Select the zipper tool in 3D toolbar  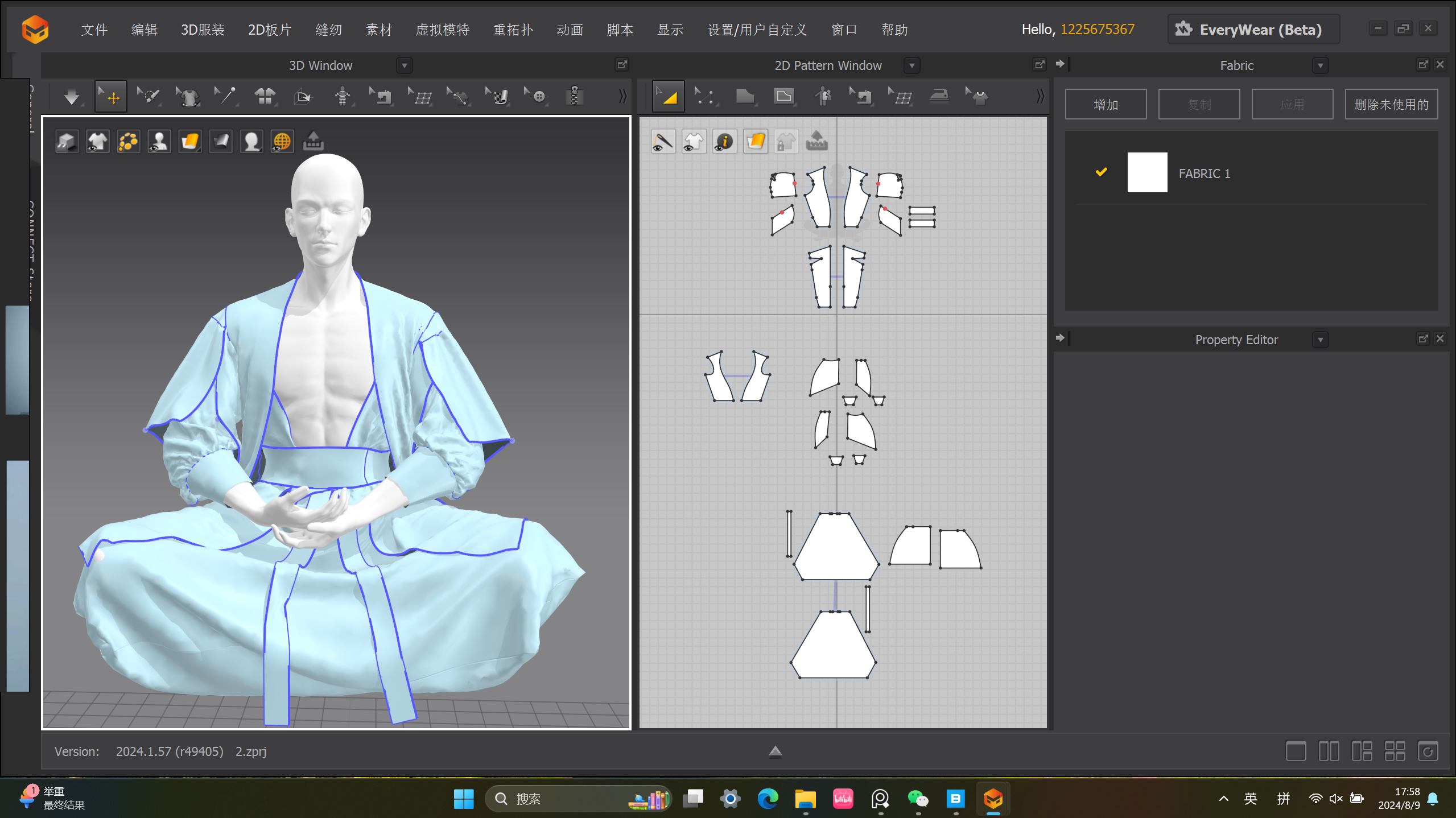click(x=574, y=97)
